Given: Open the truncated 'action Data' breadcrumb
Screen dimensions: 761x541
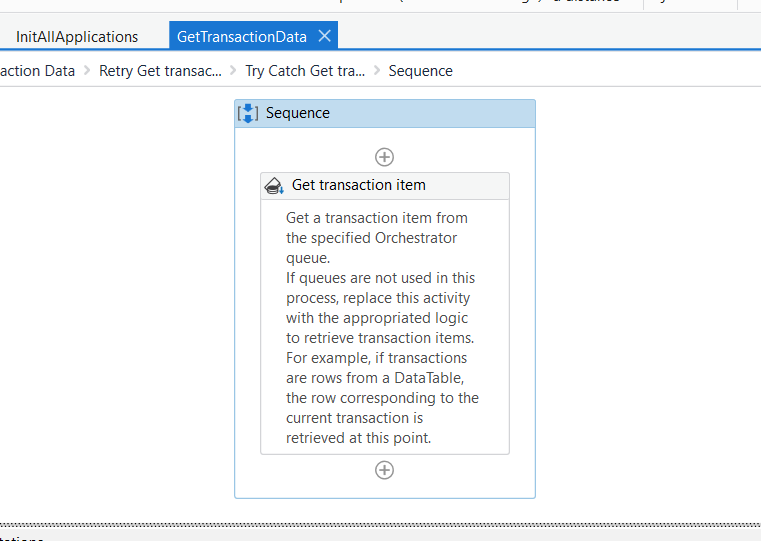Looking at the screenshot, I should (x=37, y=71).
